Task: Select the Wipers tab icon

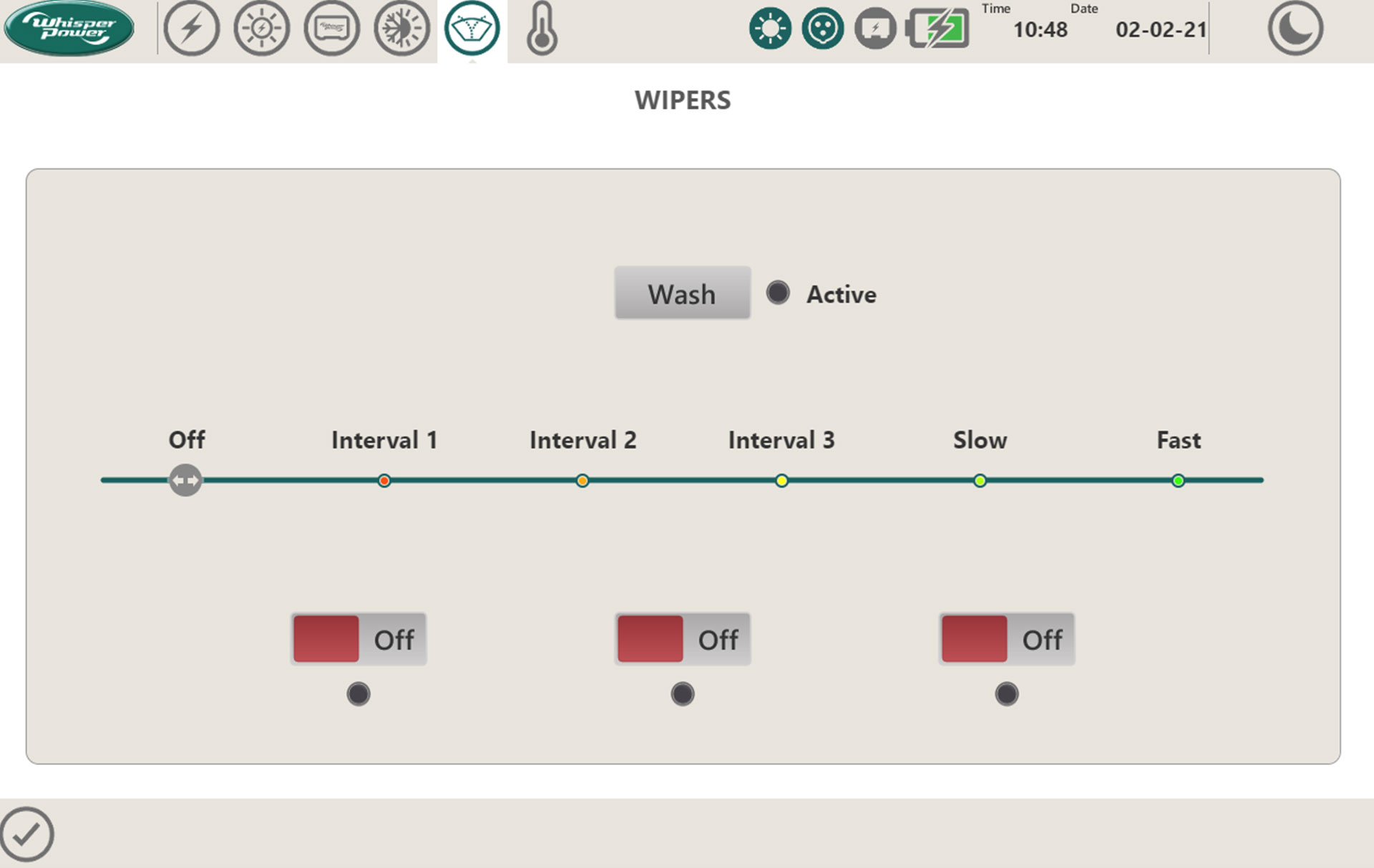Action: coord(472,29)
